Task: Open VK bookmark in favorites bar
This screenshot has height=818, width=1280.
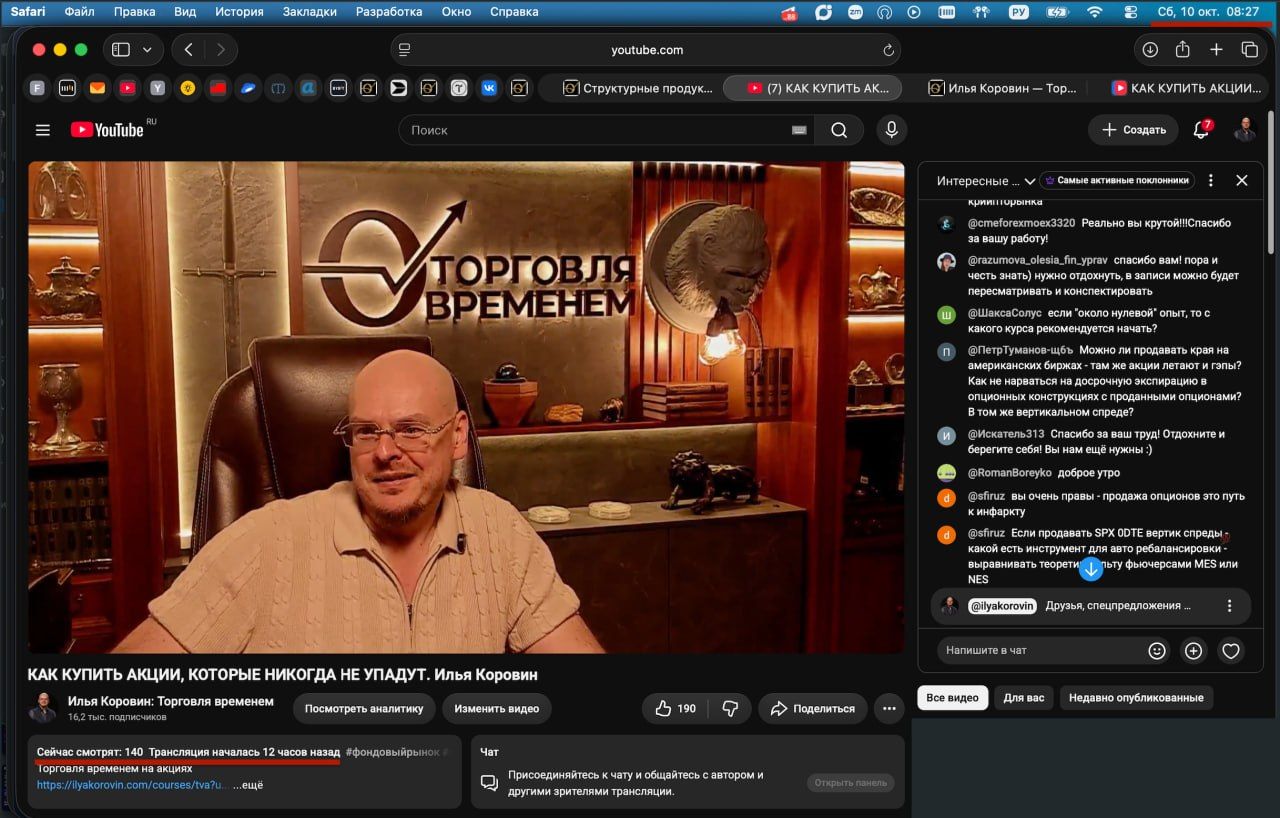Action: click(489, 88)
